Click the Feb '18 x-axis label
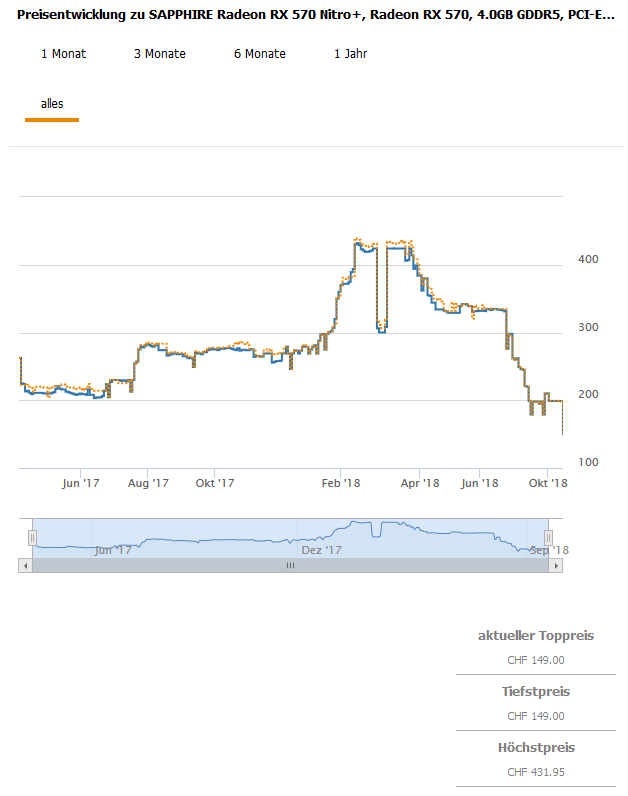 click(340, 483)
